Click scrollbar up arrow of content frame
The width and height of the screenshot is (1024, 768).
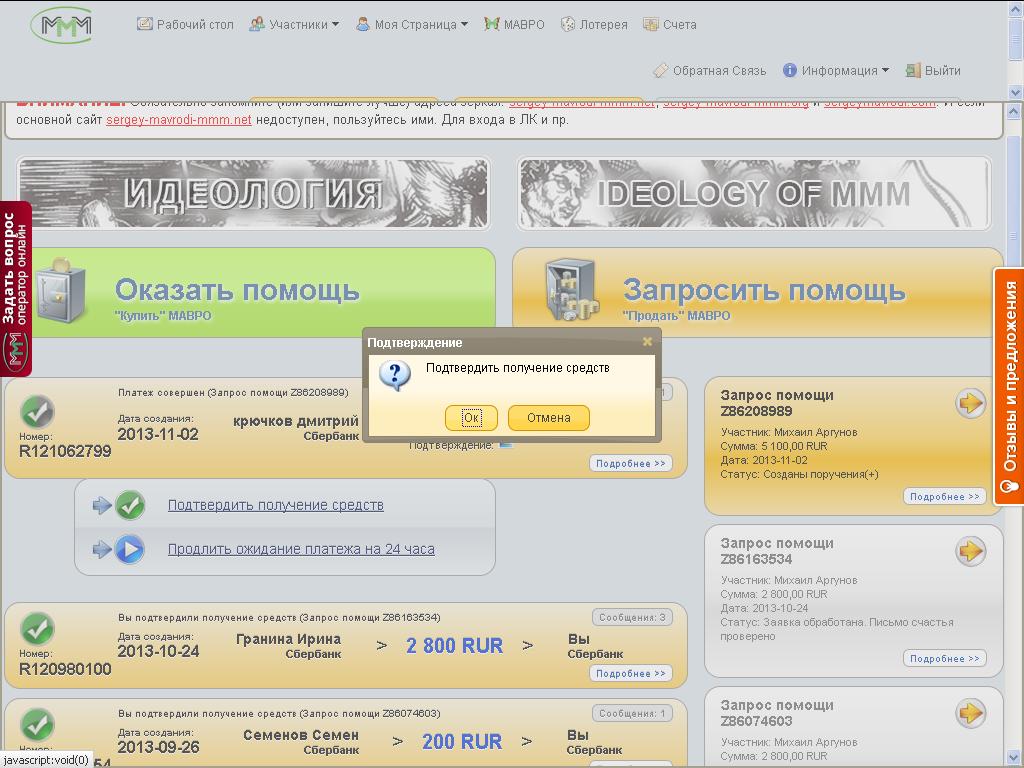(x=1014, y=112)
